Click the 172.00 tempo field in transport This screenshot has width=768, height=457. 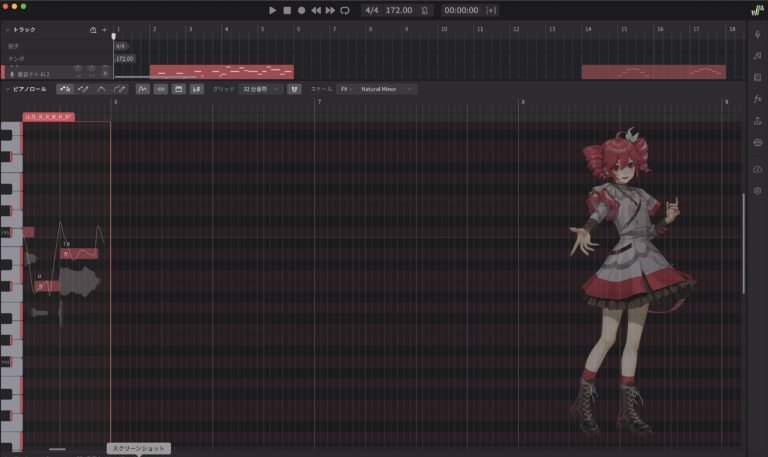[399, 10]
